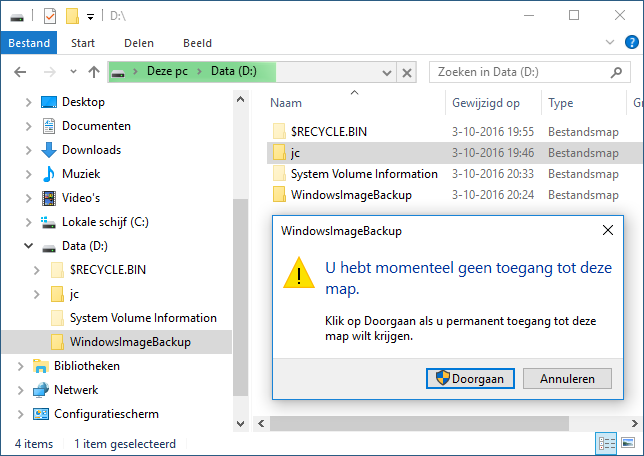The image size is (644, 456).
Task: Click the horizontal scroll left arrow
Action: (261, 423)
